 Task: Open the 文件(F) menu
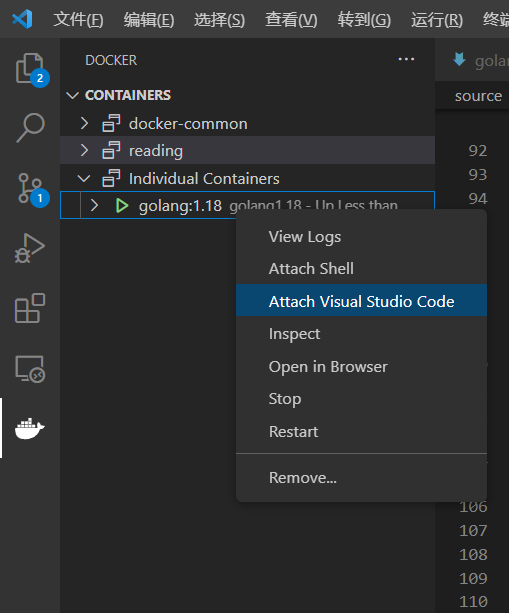[79, 20]
